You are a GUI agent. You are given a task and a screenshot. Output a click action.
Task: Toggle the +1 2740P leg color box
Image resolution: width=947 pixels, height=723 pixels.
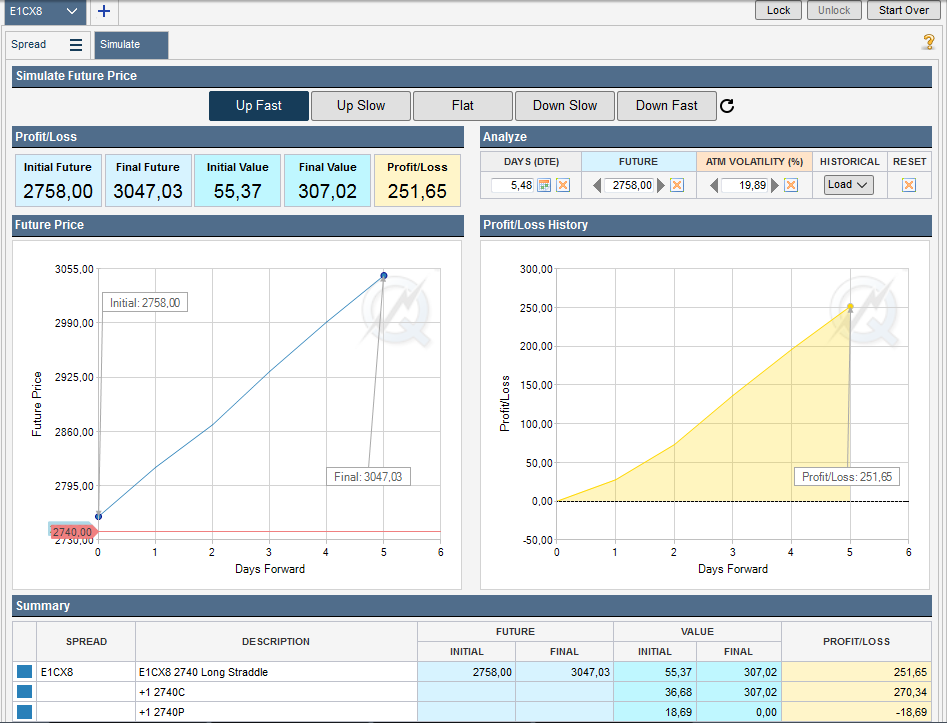[x=24, y=712]
